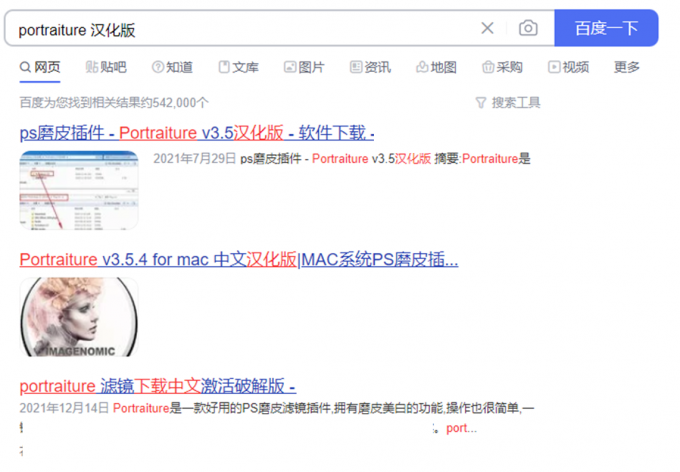
Task: Open the ps磨皮插件 Portraiture v3.5汉化版 result link
Action: pyautogui.click(x=197, y=133)
